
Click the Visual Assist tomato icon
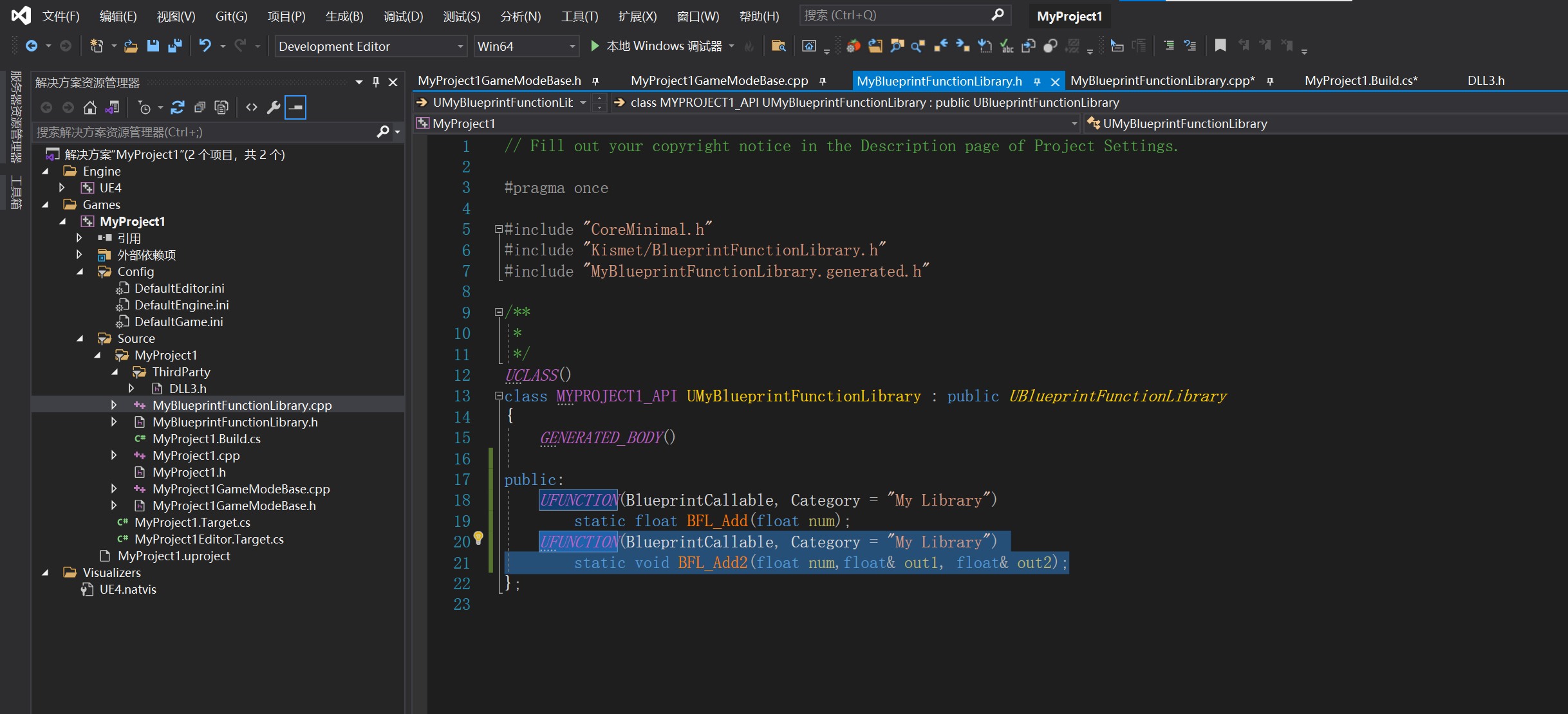coord(854,46)
